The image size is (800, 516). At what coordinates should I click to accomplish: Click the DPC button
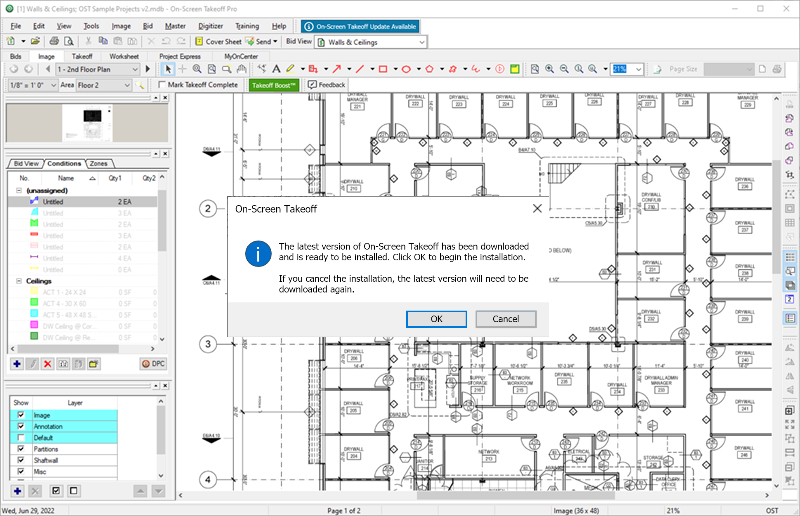point(153,363)
